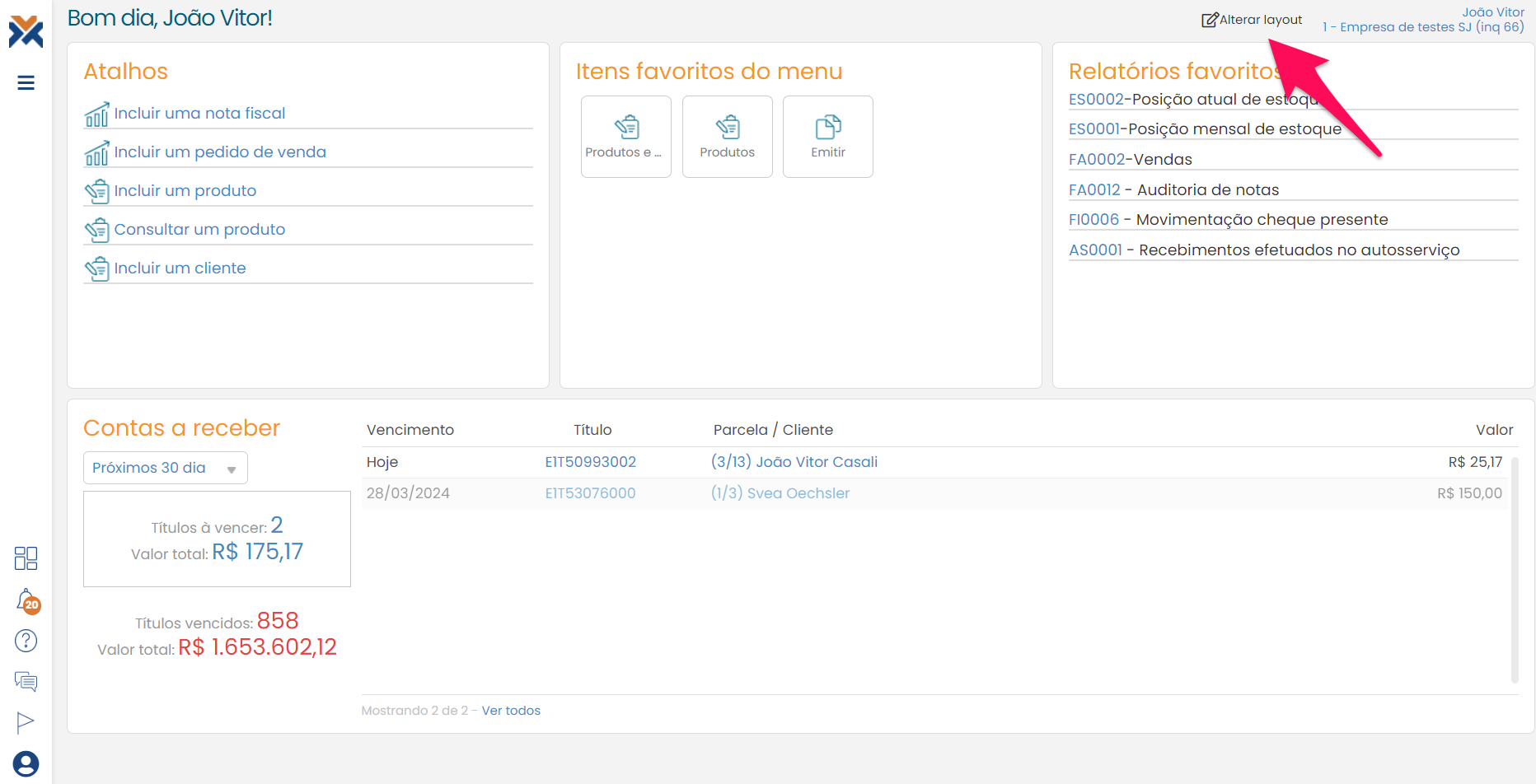Select Incluir uma nota fiscal shortcut
This screenshot has width=1536, height=784.
click(x=199, y=114)
